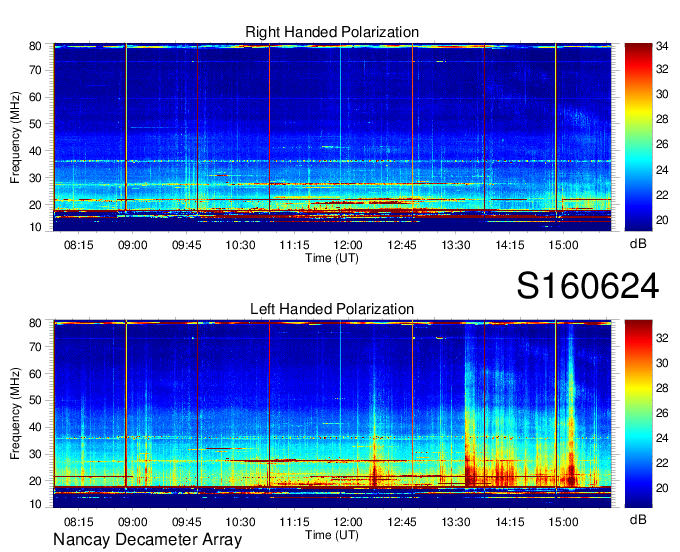Click the 34 value on upper colorbar
680x552 pixels.
click(x=662, y=46)
